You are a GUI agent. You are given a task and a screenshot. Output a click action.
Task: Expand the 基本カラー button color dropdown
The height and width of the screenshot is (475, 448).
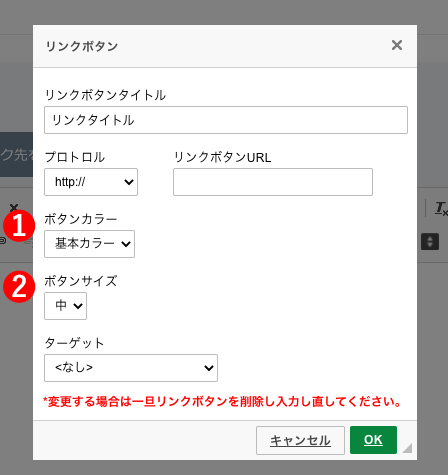click(89, 244)
